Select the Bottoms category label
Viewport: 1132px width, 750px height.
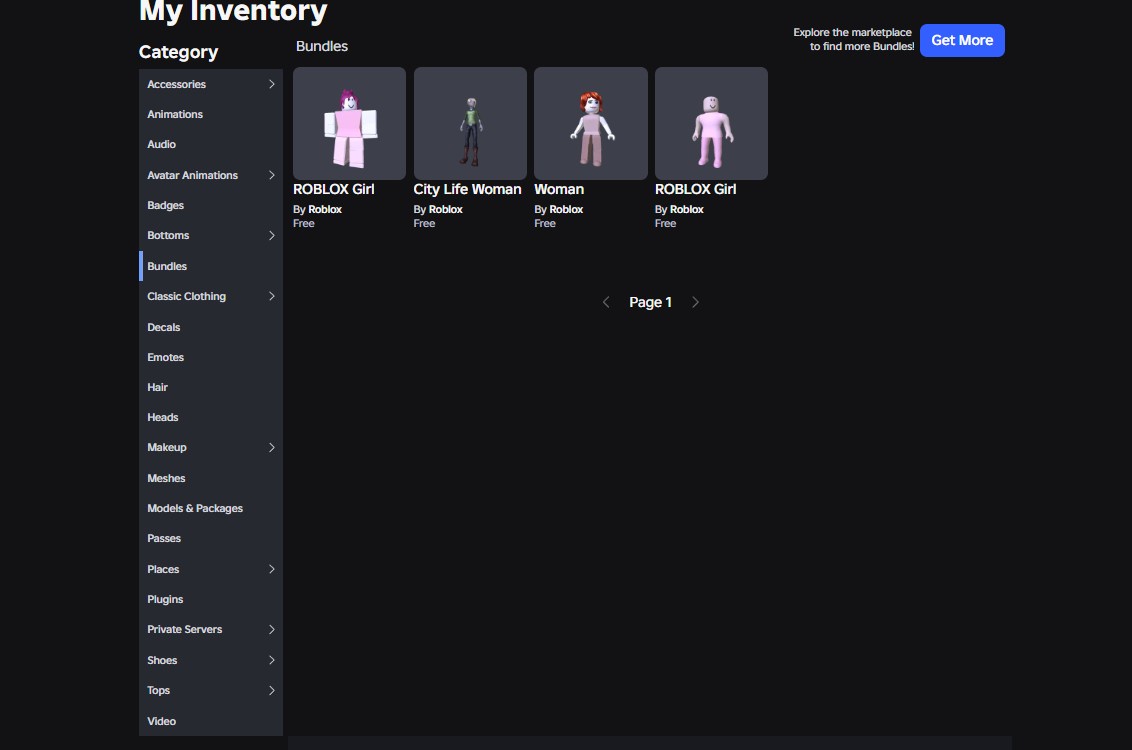tap(168, 235)
